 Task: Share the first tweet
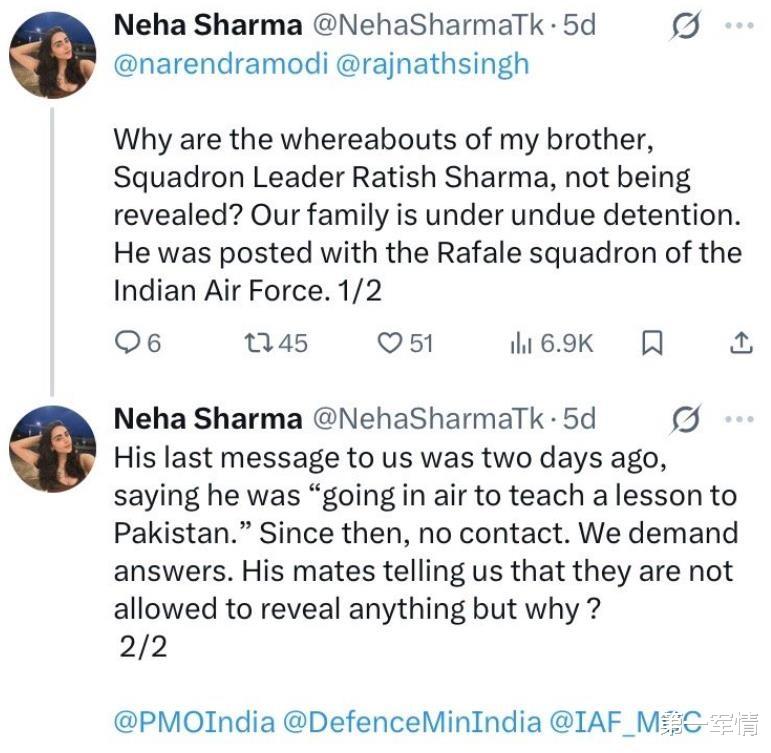740,344
